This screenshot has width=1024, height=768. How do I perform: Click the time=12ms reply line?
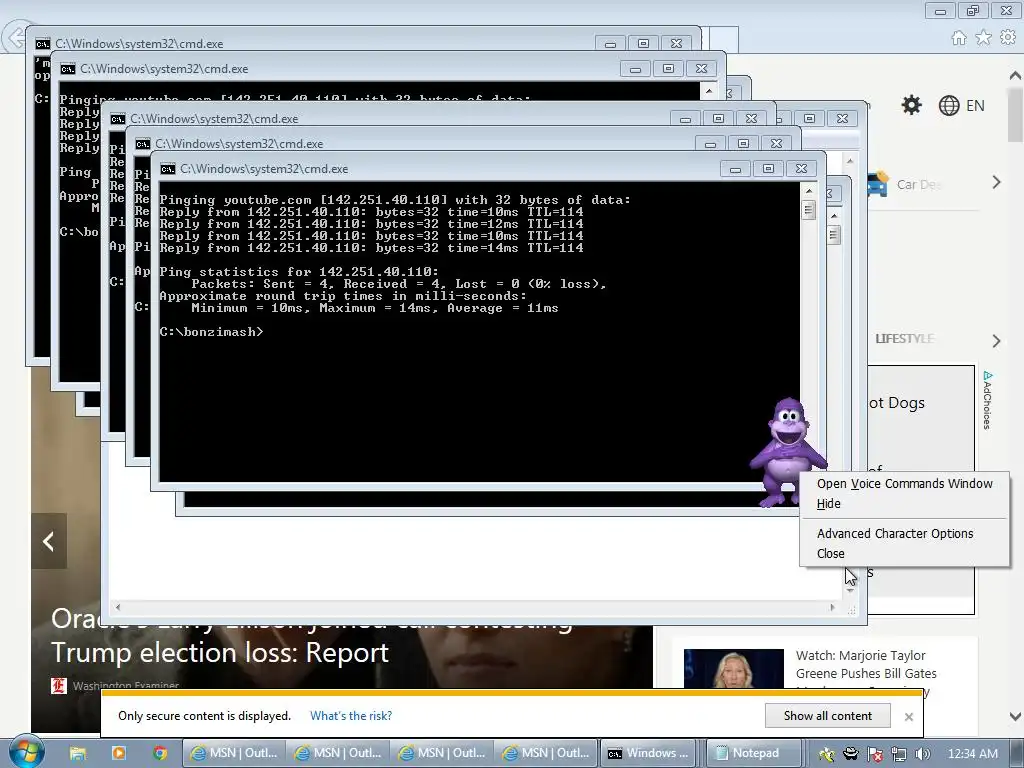[371, 224]
